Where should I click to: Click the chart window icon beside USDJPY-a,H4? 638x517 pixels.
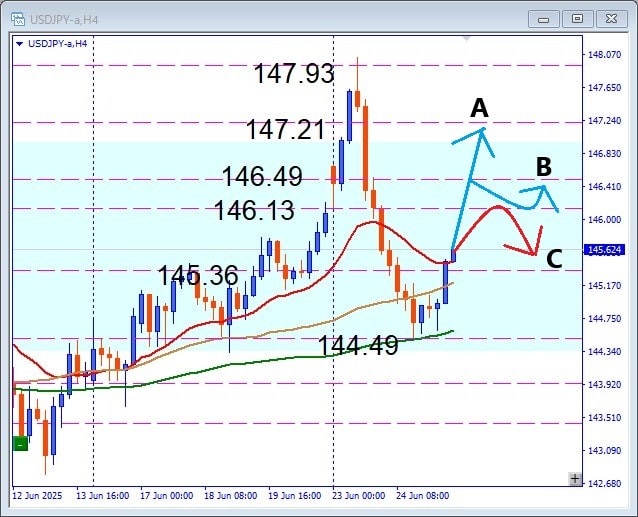tap(18, 19)
